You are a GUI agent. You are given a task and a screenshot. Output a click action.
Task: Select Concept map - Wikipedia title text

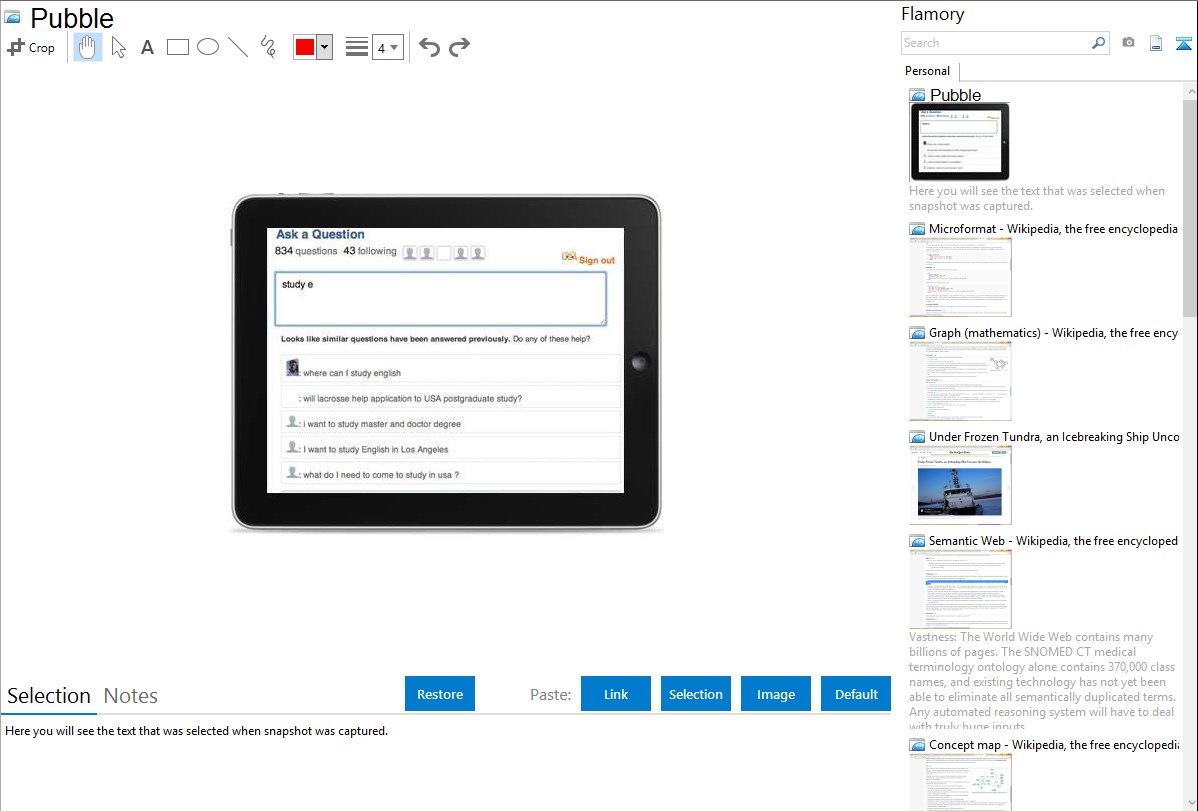pyautogui.click(x=1054, y=744)
